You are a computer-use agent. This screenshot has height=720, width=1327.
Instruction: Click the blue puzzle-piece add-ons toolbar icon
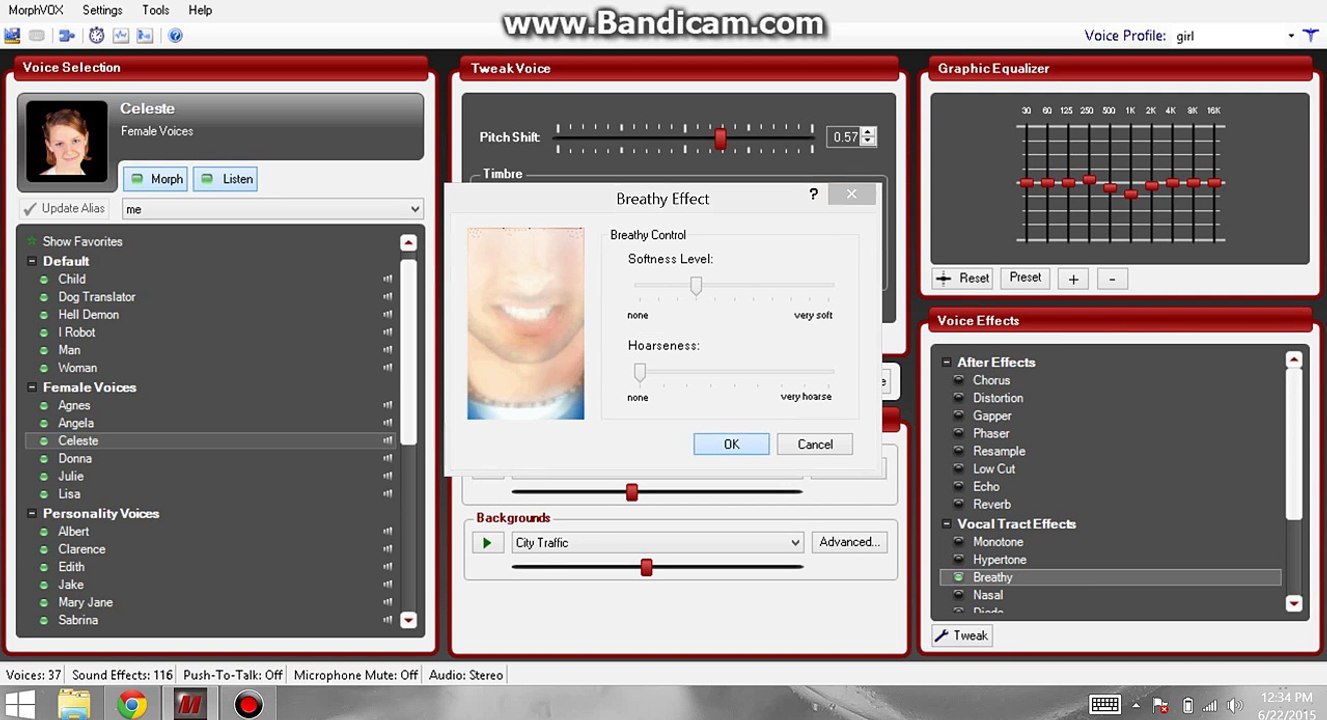(x=67, y=35)
